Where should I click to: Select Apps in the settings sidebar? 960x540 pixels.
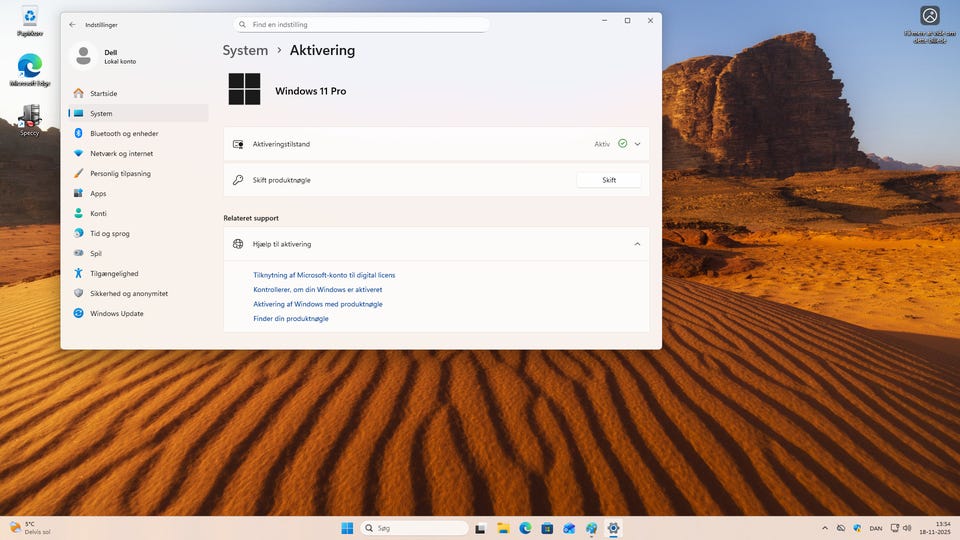tap(98, 193)
